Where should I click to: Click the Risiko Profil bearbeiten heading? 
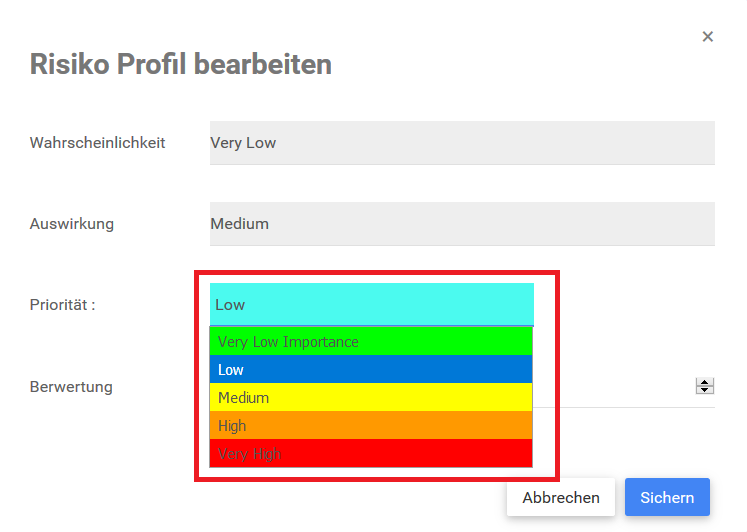pos(181,65)
